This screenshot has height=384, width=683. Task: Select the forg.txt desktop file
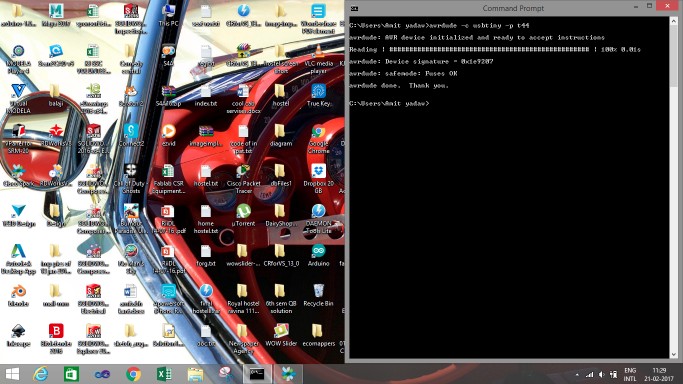(206, 256)
